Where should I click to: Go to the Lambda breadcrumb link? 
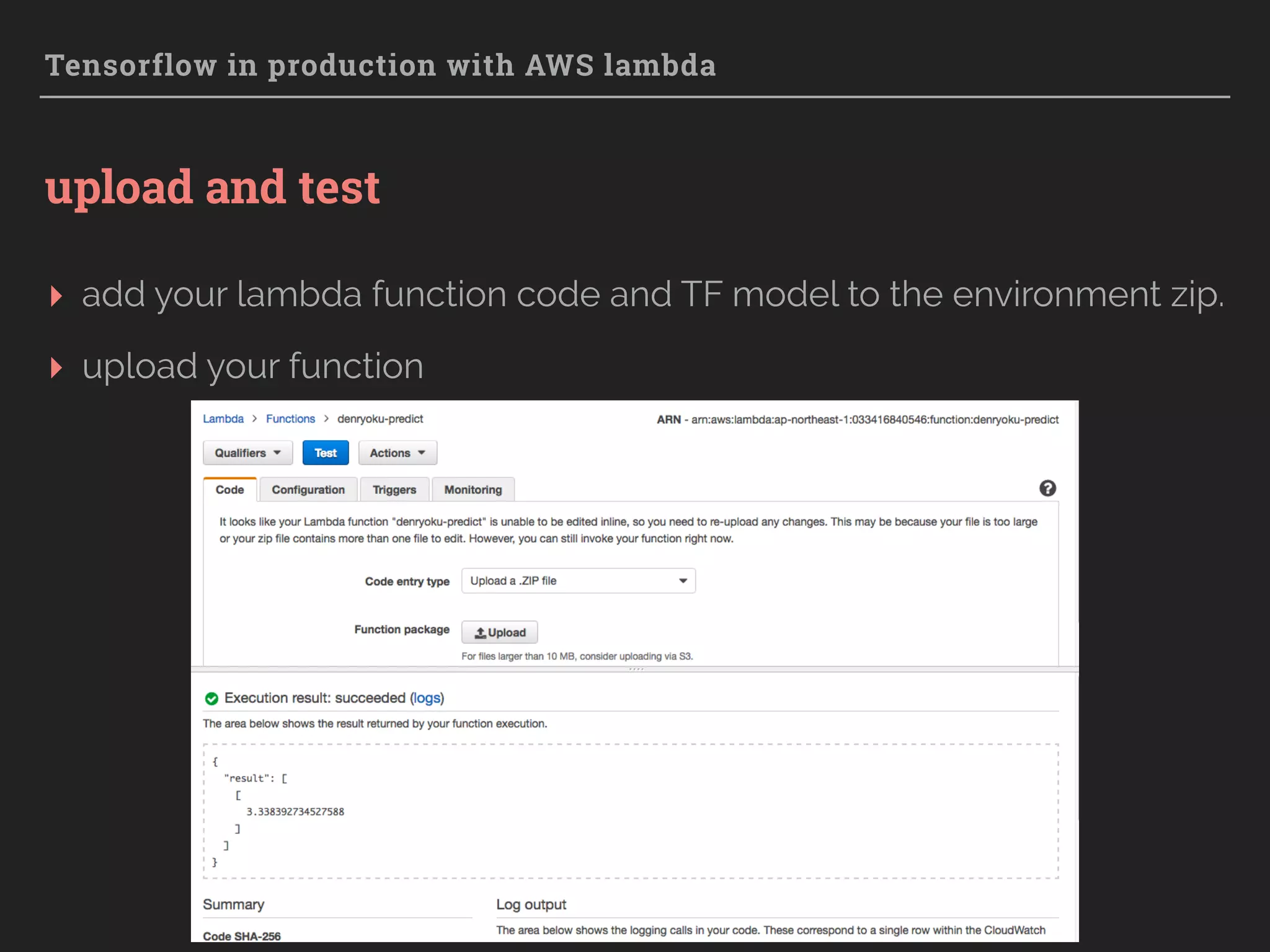tap(223, 419)
